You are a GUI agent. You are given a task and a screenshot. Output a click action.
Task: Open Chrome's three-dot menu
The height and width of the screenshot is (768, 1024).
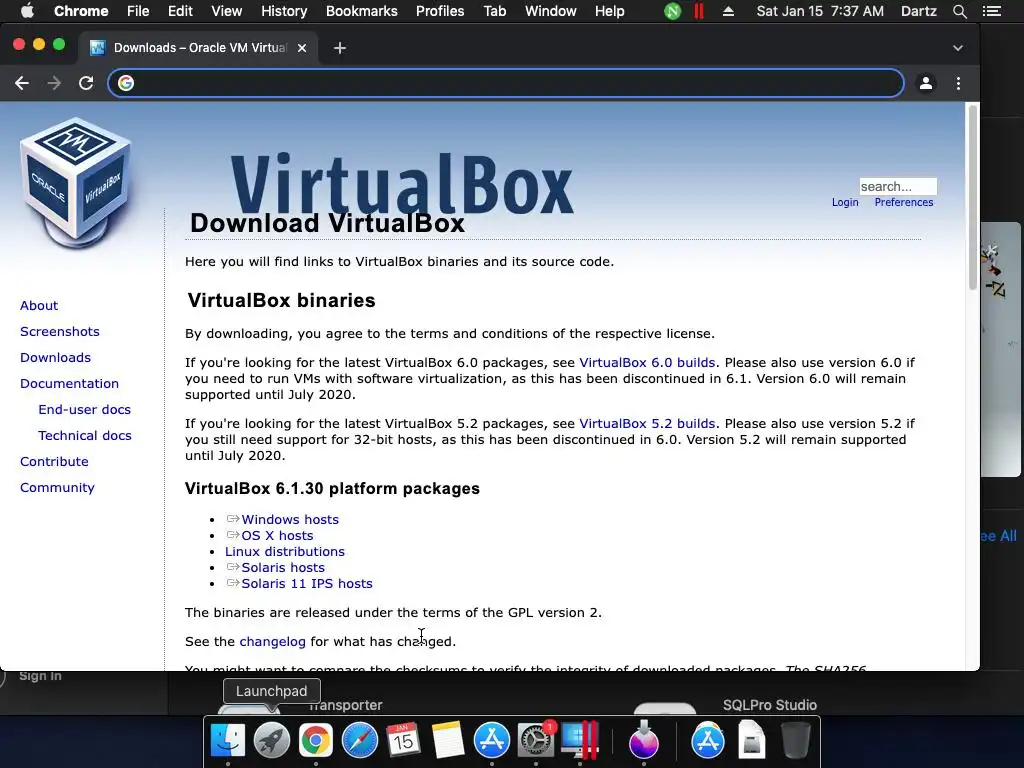tap(958, 84)
